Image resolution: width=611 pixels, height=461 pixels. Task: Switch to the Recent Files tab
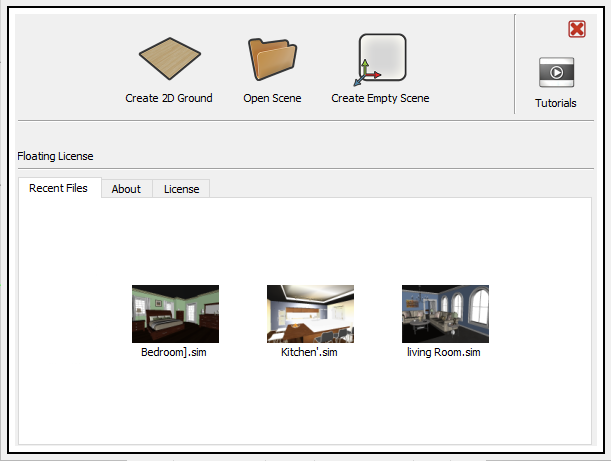coord(60,188)
